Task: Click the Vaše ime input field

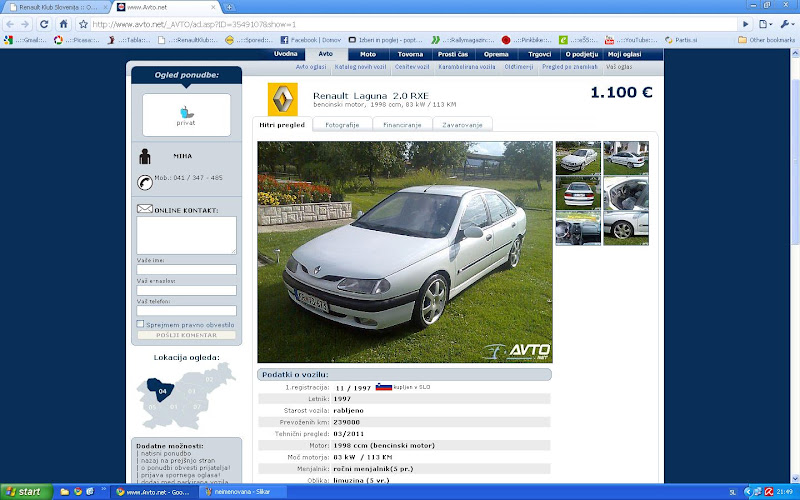Action: pyautogui.click(x=186, y=269)
